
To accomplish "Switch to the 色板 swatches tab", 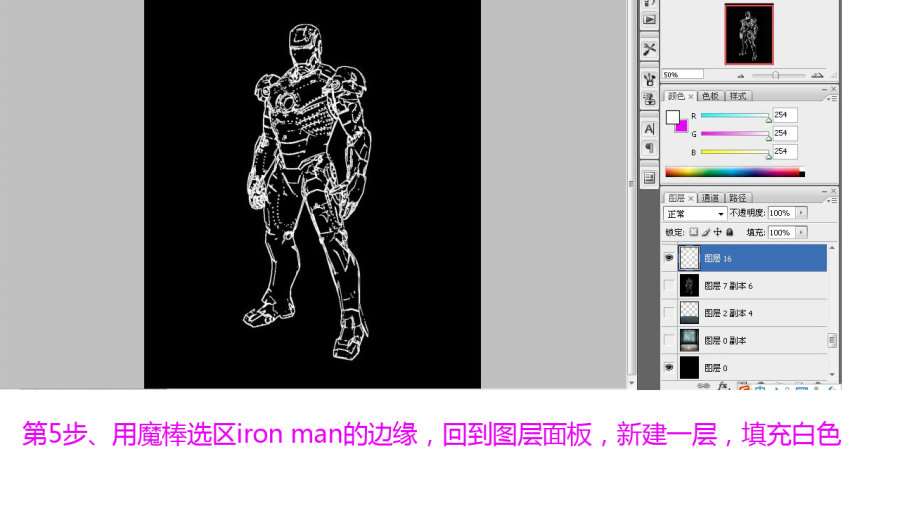I will pyautogui.click(x=710, y=96).
